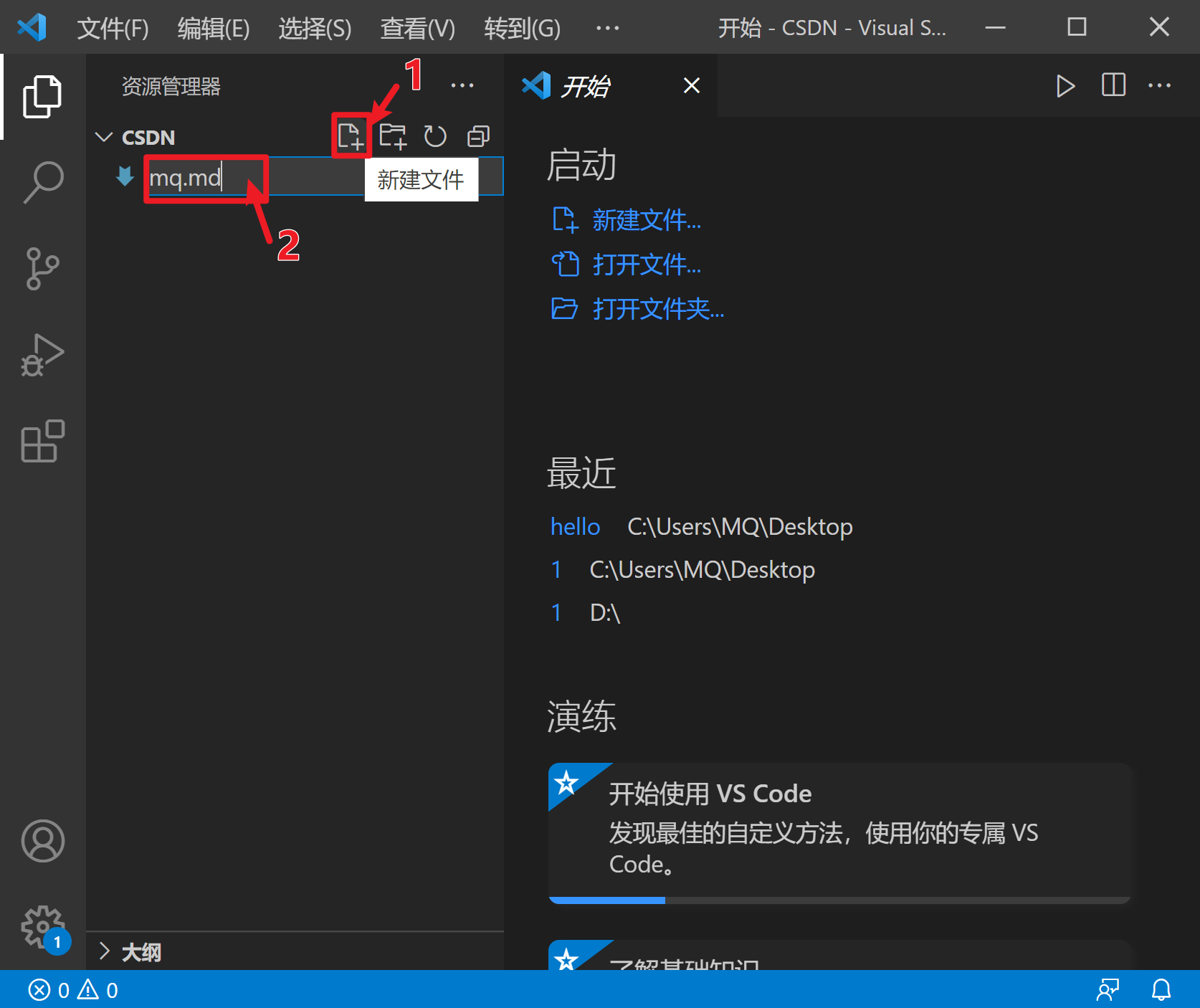
Task: Click the New File icon in Explorer
Action: click(351, 135)
